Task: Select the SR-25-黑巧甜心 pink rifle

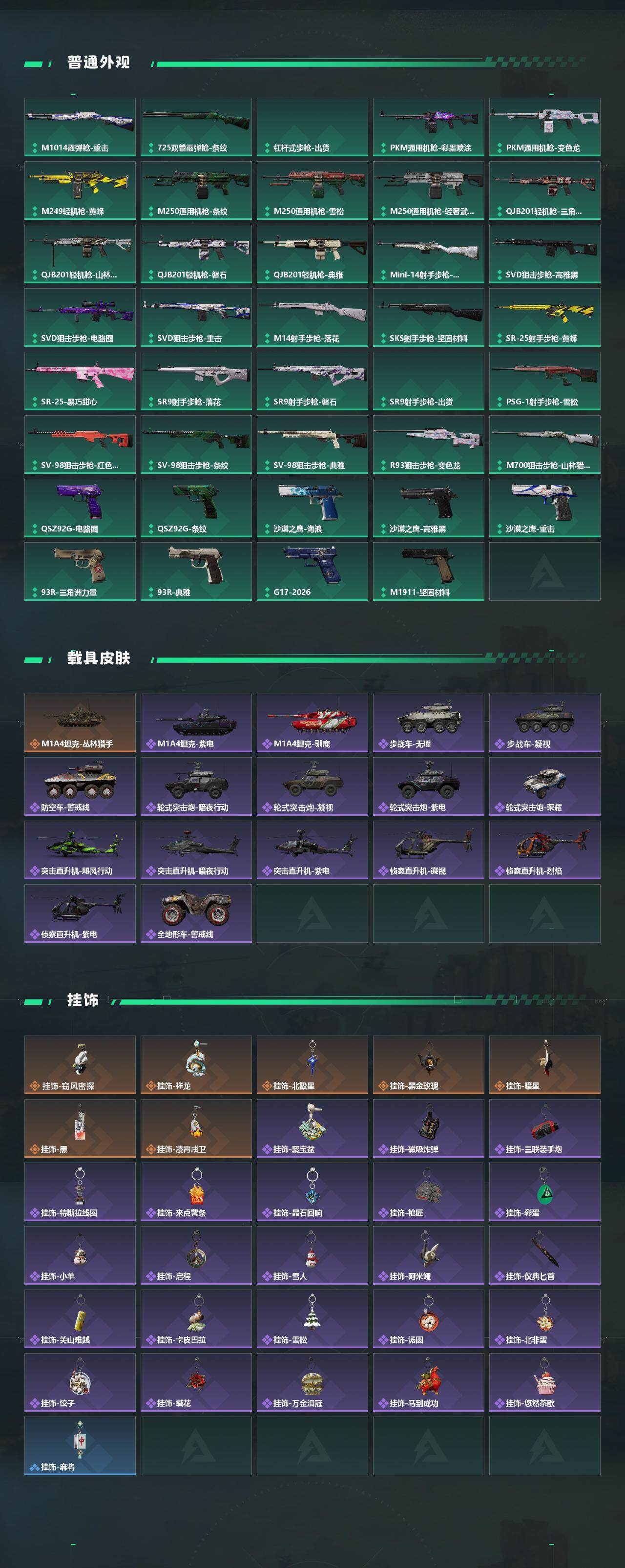Action: coord(80,381)
